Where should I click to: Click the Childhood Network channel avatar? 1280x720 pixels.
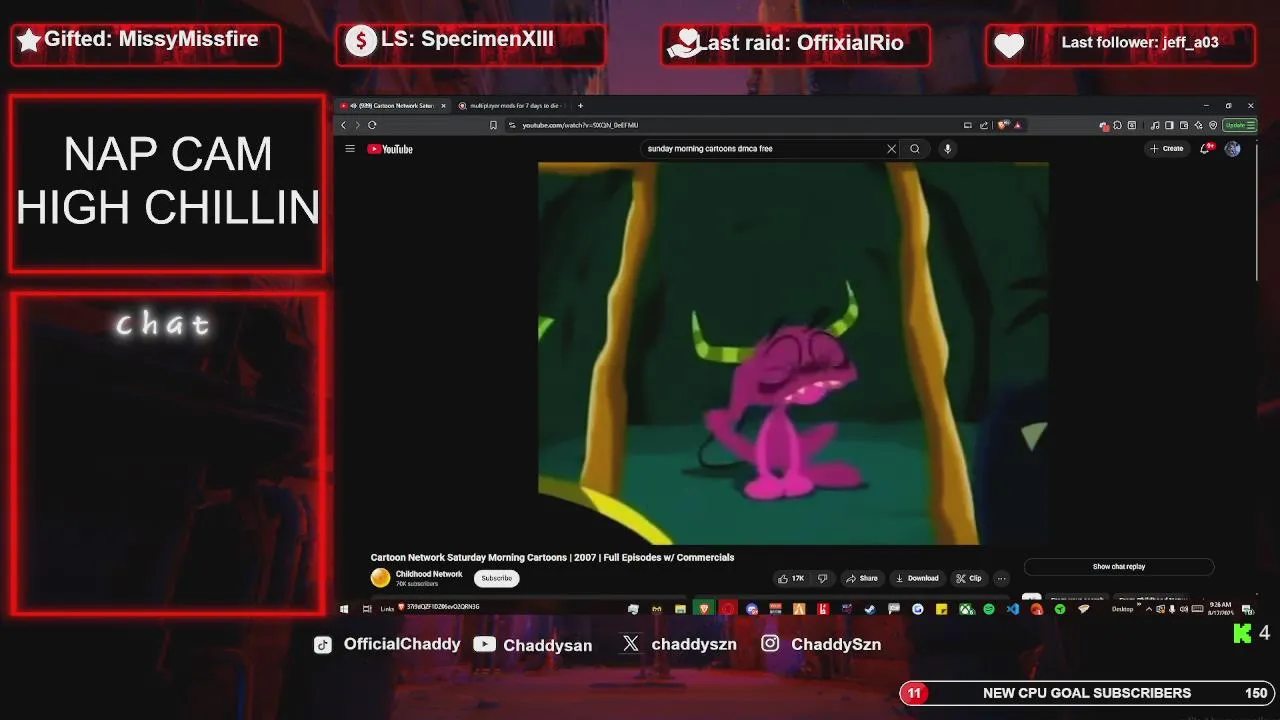[380, 578]
